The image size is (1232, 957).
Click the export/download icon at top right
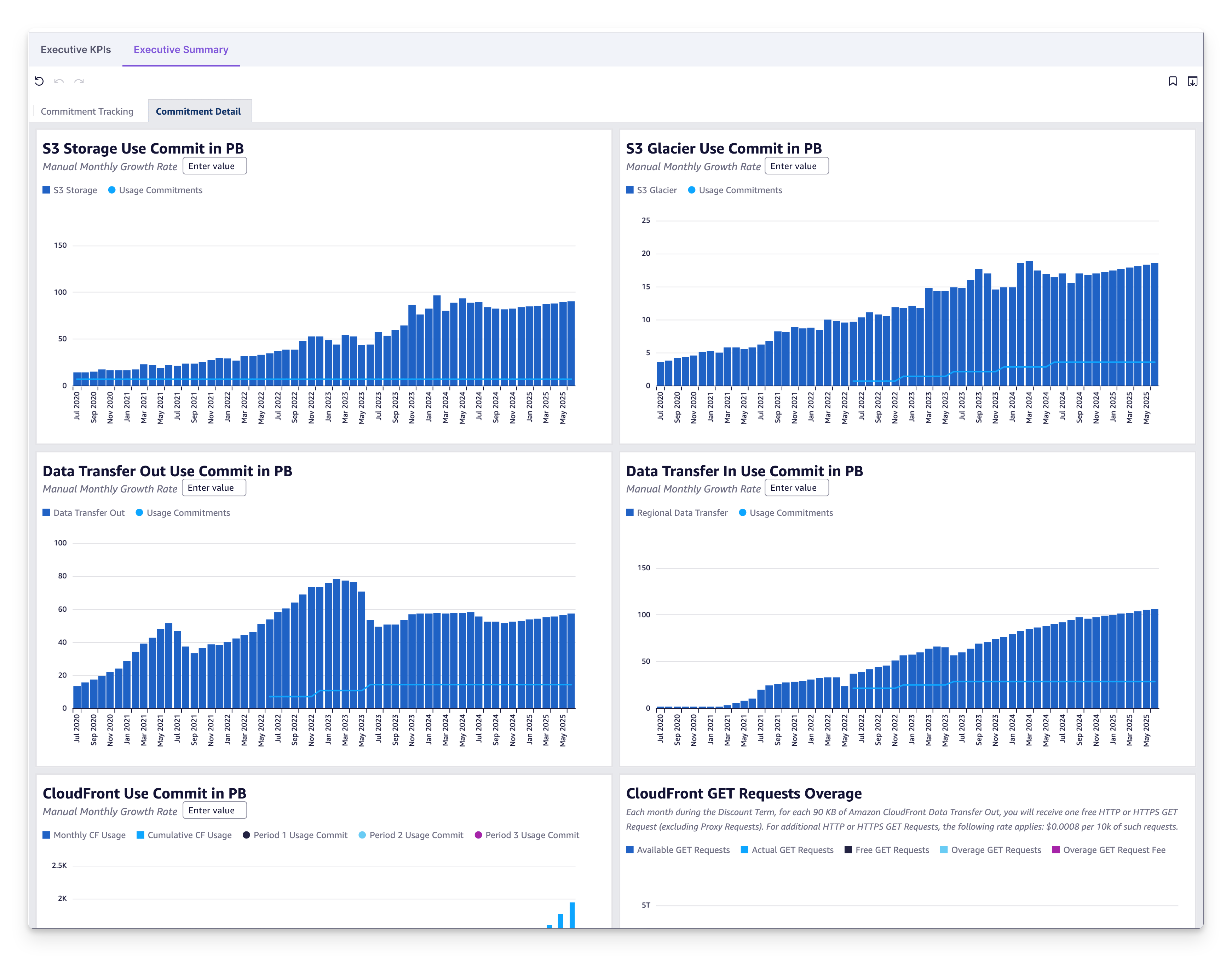[1192, 81]
